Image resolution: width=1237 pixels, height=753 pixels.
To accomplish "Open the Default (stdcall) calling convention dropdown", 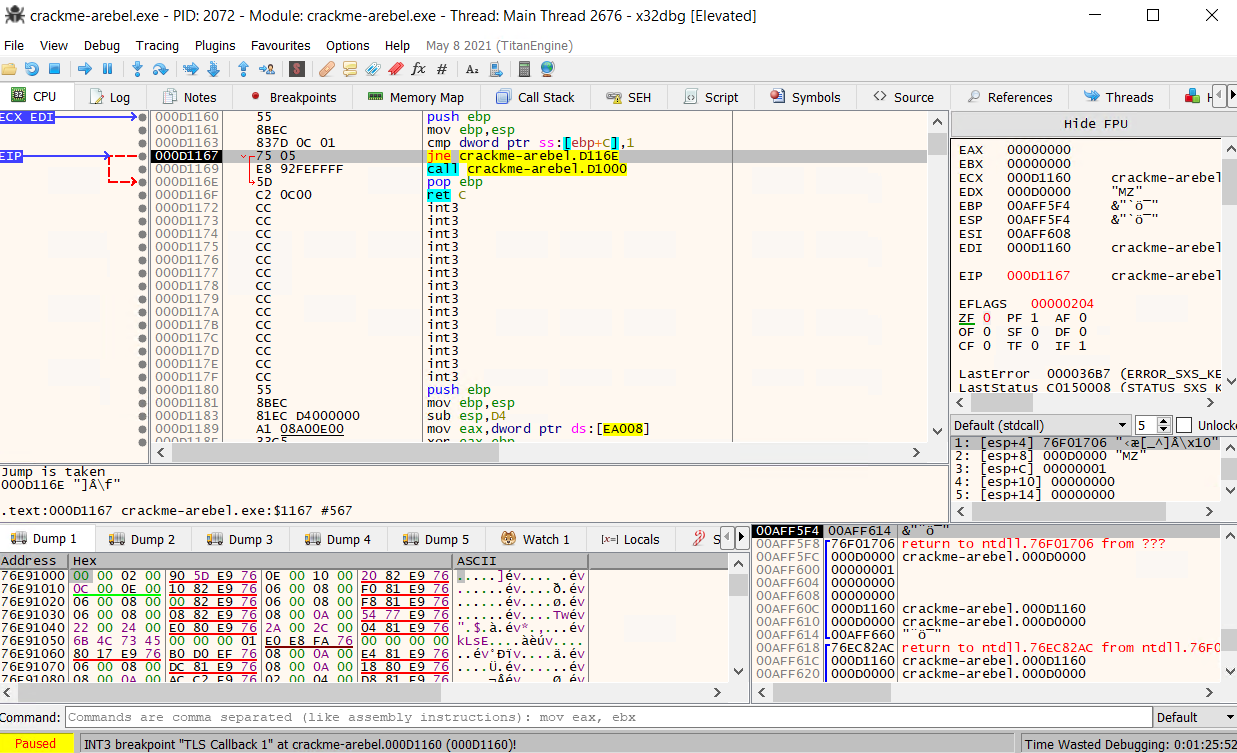I will (1040, 425).
